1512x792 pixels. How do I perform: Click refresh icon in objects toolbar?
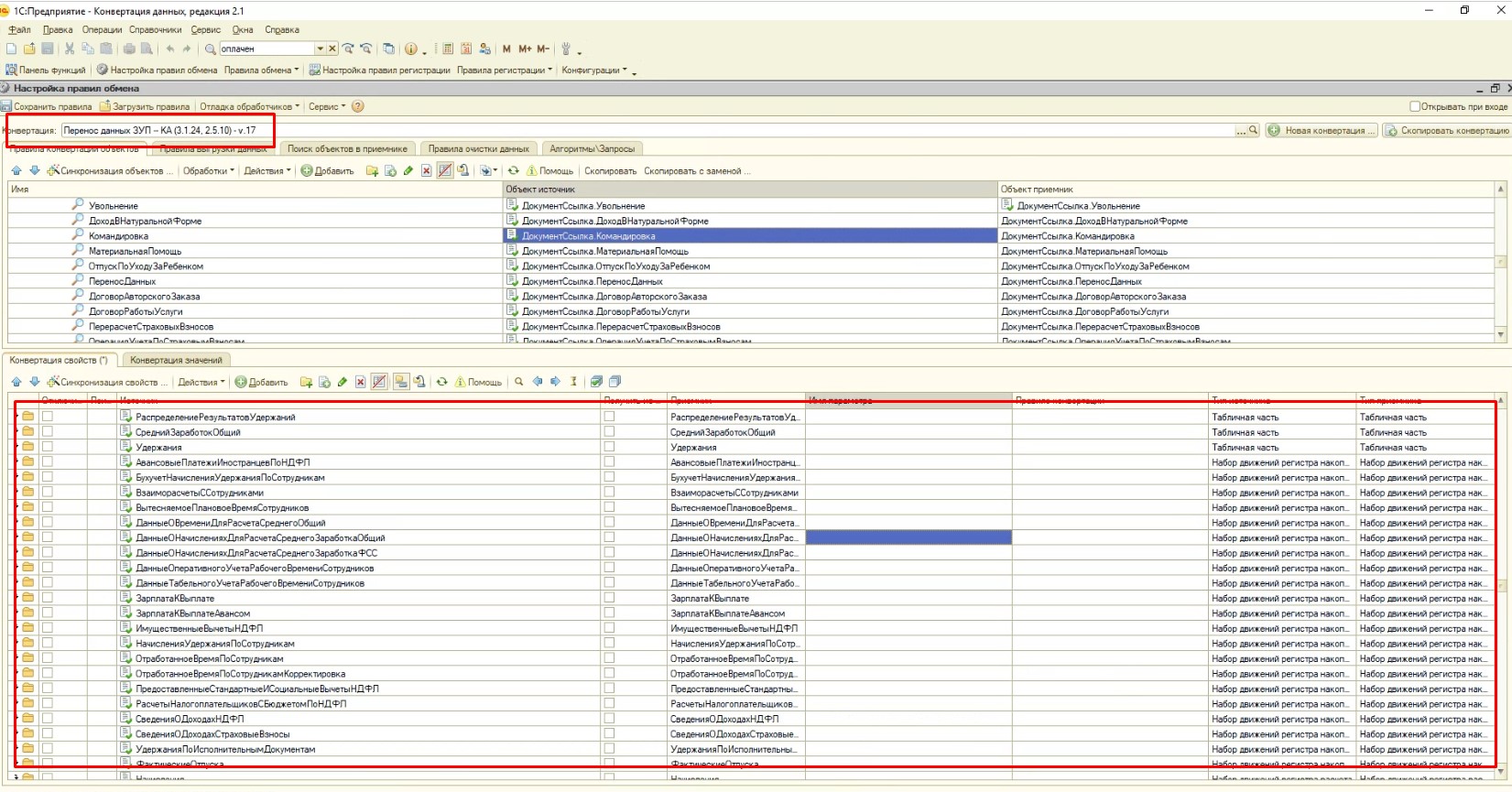(514, 170)
